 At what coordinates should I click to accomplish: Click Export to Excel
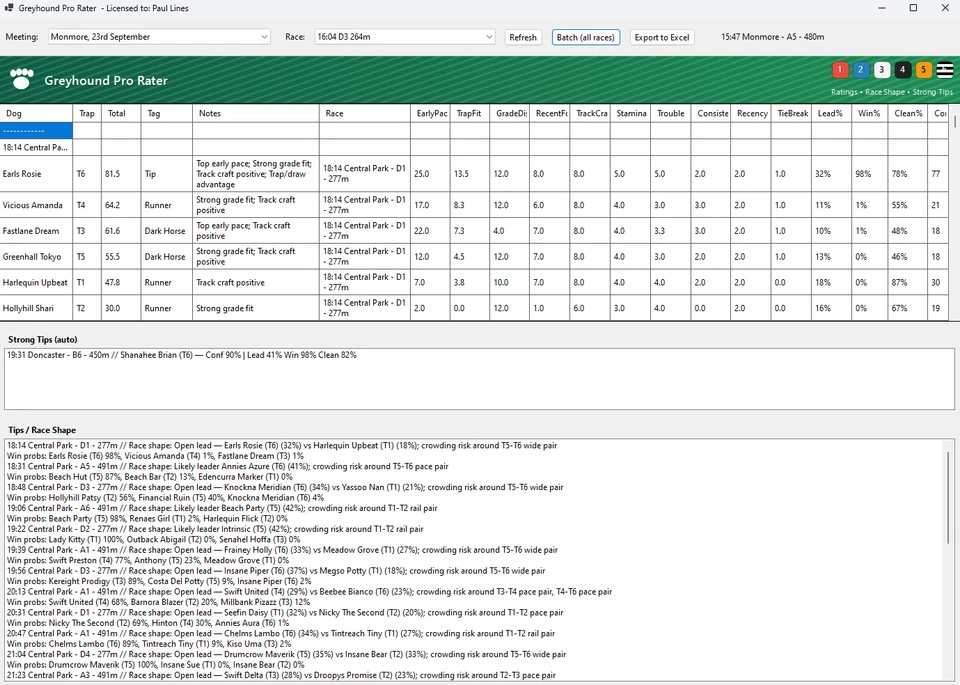[662, 37]
